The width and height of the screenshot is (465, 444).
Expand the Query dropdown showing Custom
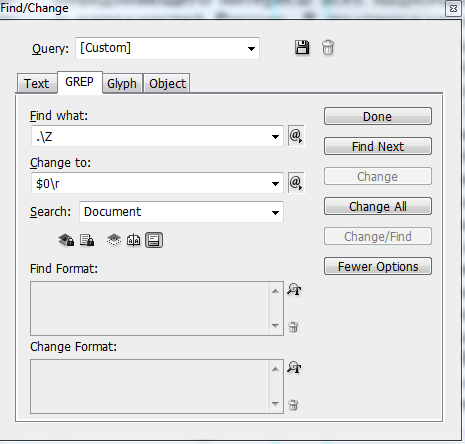coord(167,48)
